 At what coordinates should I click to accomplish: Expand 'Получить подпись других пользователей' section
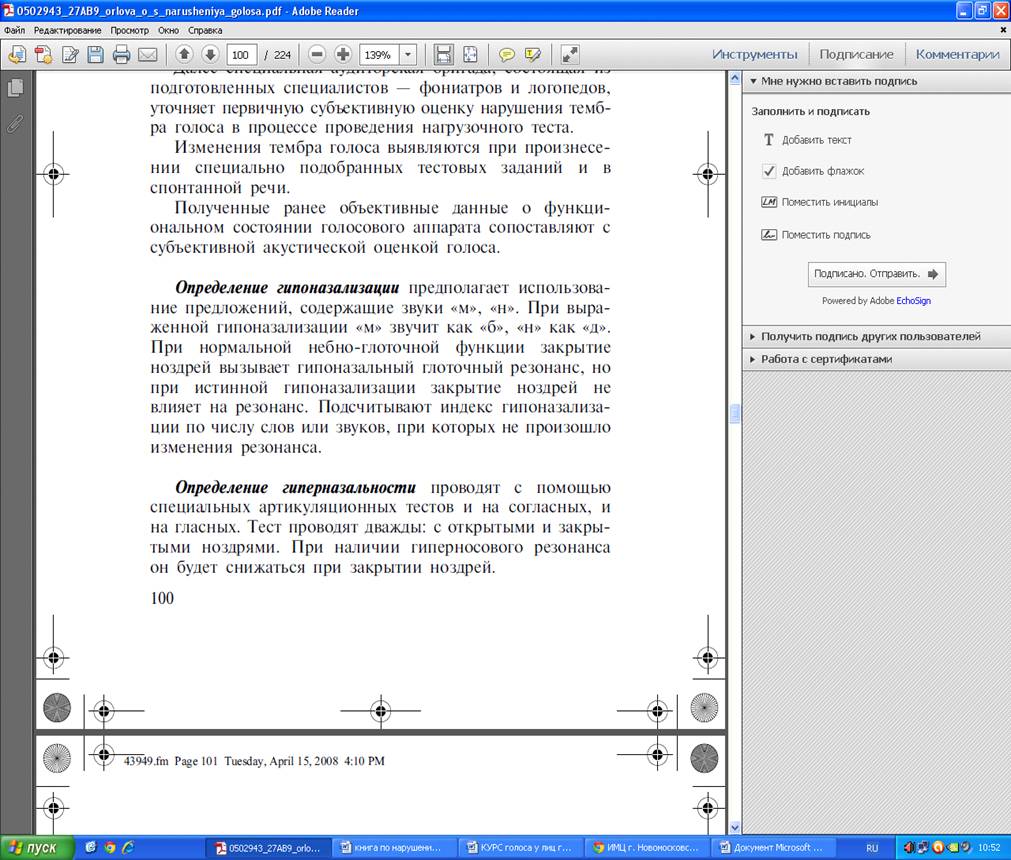tap(870, 337)
